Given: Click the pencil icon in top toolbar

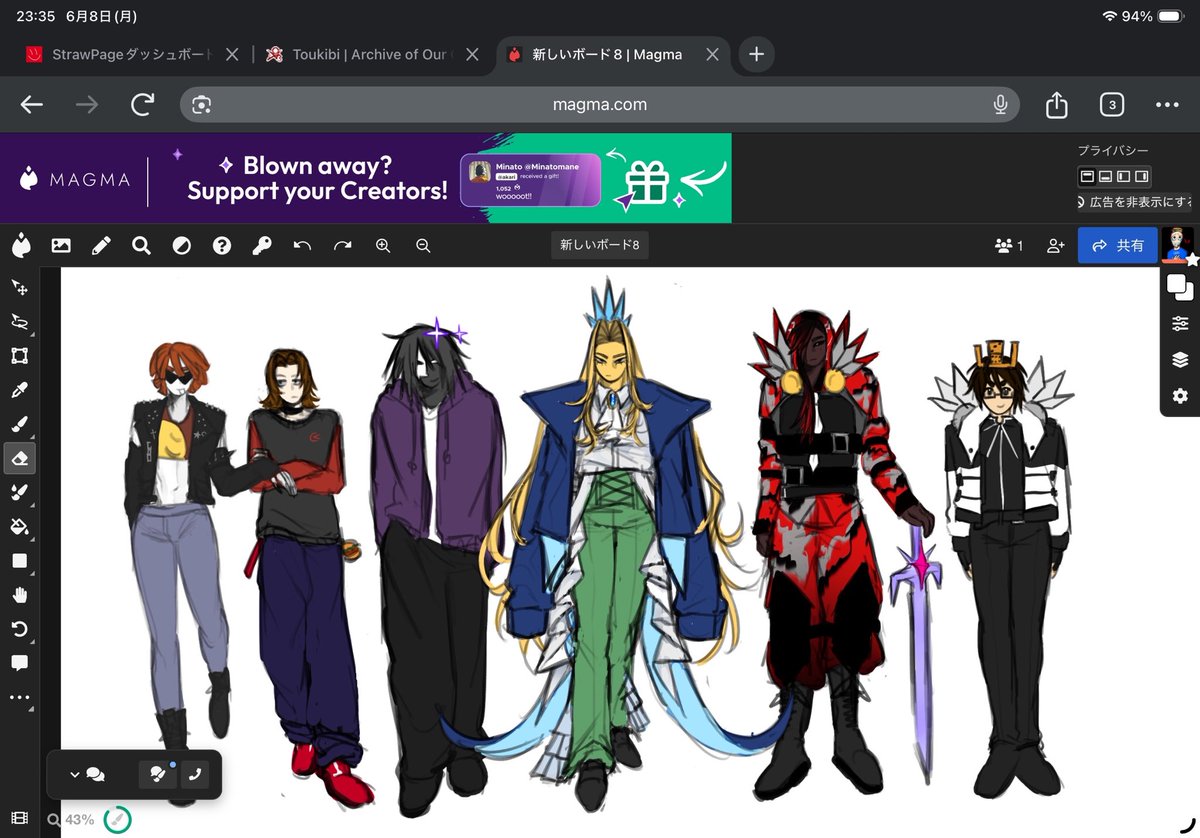Looking at the screenshot, I should [101, 245].
